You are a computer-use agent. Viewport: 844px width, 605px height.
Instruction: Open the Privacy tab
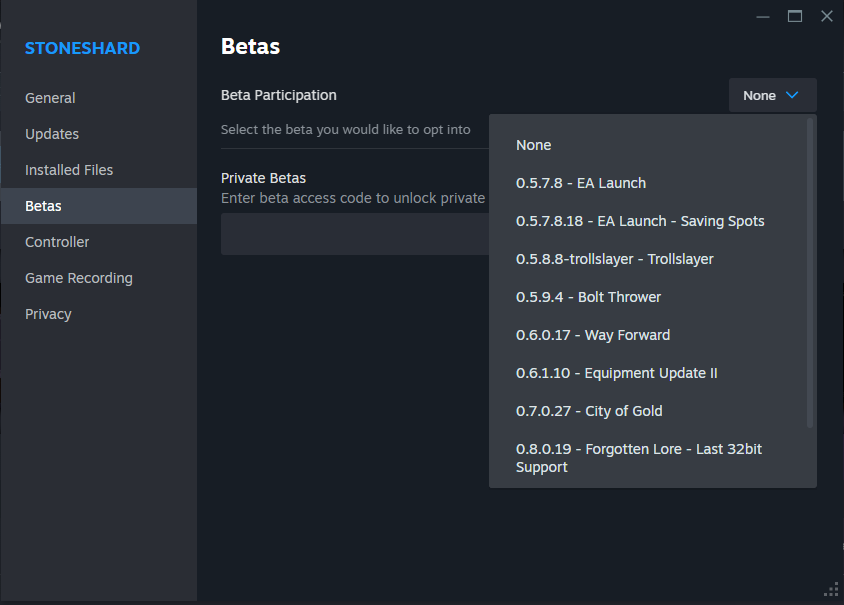[99, 314]
